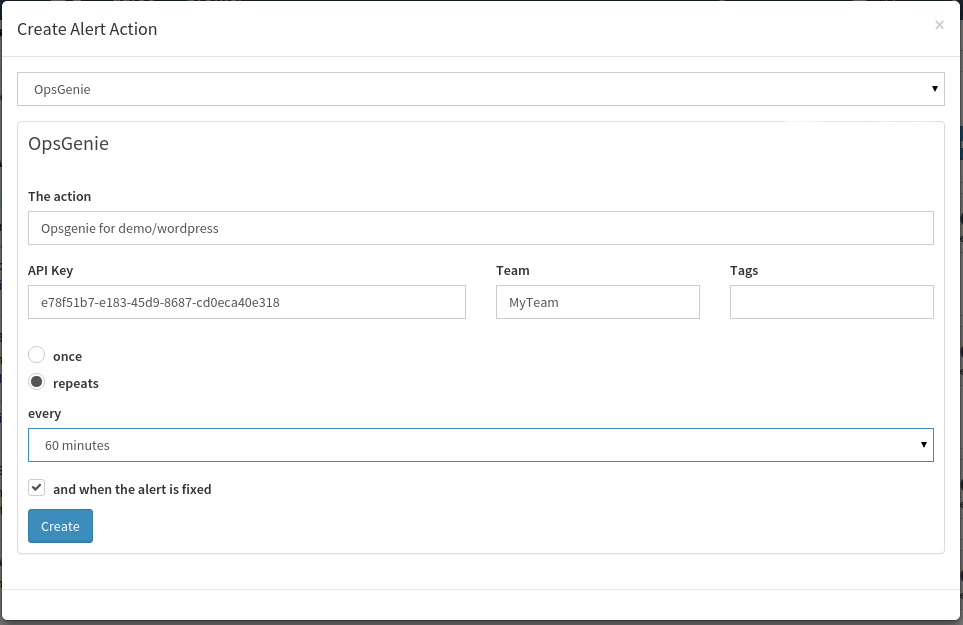The width and height of the screenshot is (963, 625).
Task: Select the once radio button
Action: click(x=37, y=355)
